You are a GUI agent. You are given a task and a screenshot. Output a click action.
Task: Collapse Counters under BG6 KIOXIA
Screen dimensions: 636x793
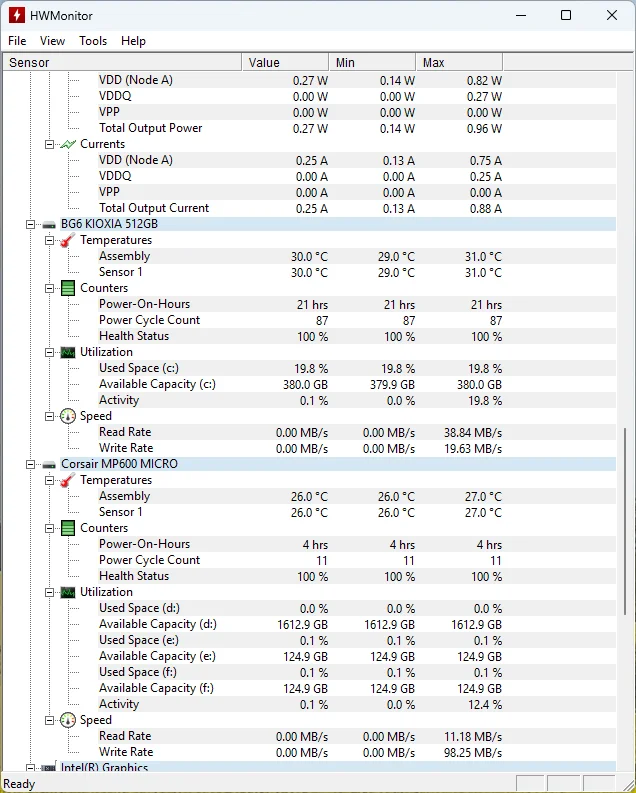50,288
